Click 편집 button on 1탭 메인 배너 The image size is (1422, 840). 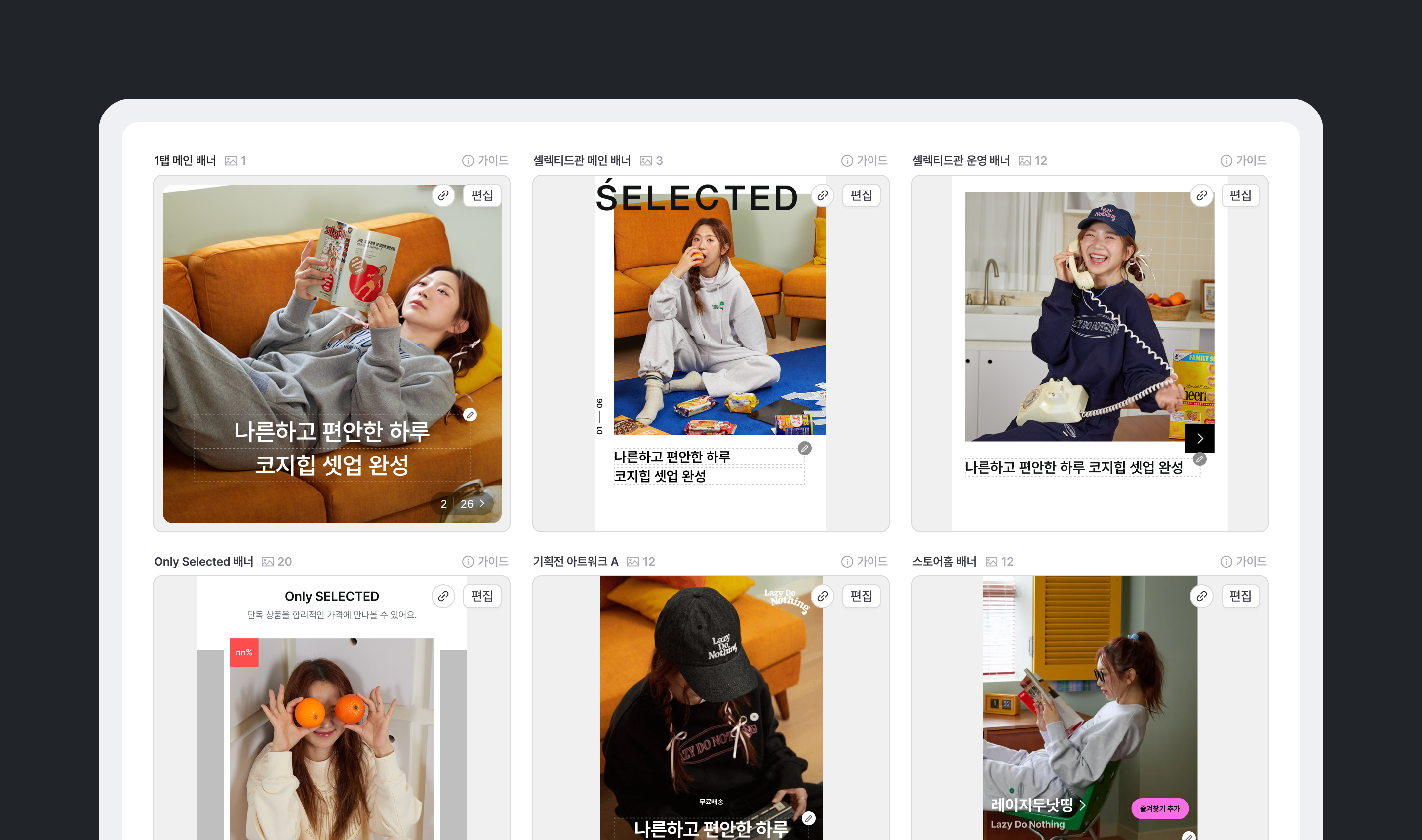point(482,195)
